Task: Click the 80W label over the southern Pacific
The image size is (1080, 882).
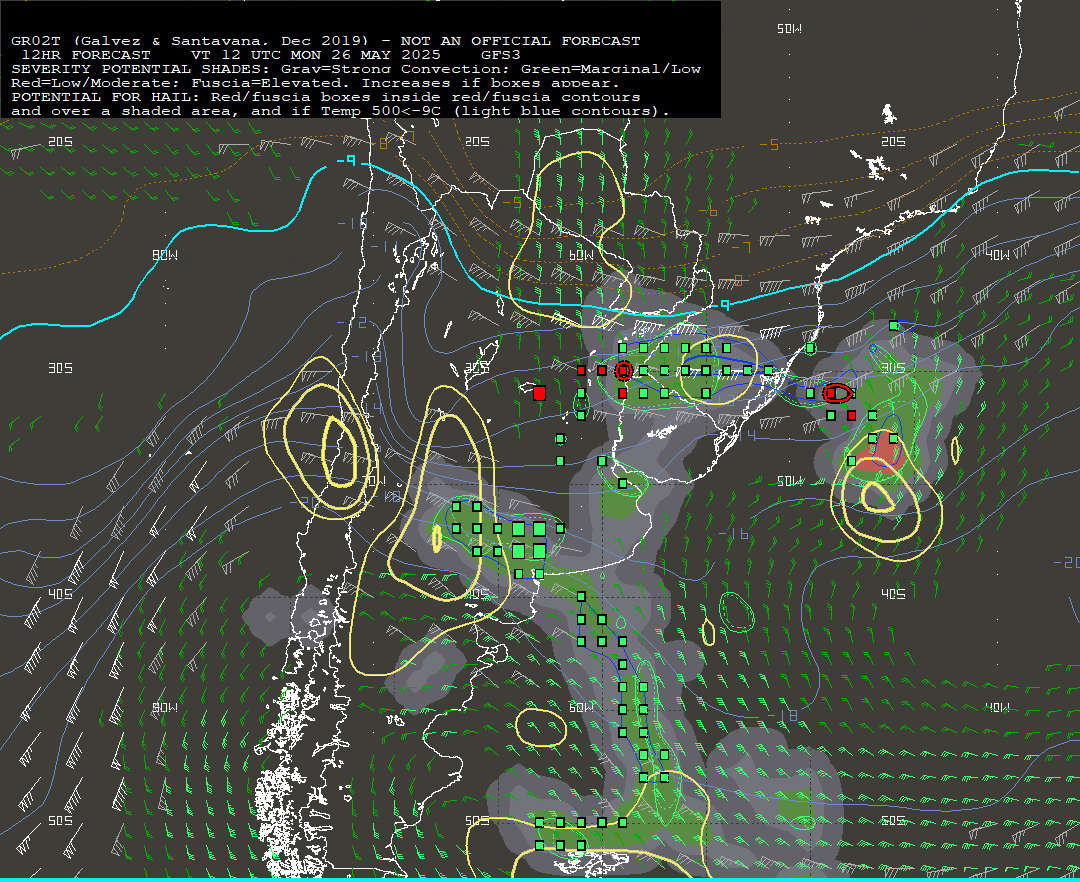Action: (x=165, y=707)
